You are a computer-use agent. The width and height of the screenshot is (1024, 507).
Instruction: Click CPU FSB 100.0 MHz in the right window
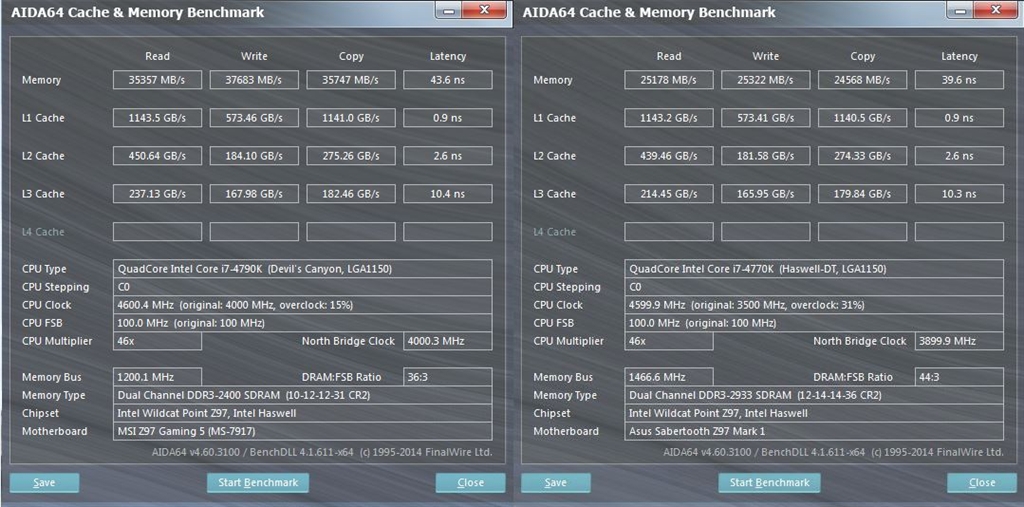click(x=814, y=323)
